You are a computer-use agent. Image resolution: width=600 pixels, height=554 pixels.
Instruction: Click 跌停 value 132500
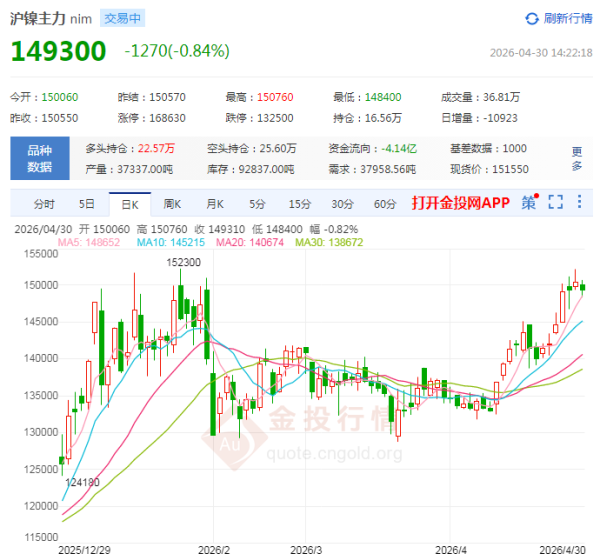(x=275, y=118)
